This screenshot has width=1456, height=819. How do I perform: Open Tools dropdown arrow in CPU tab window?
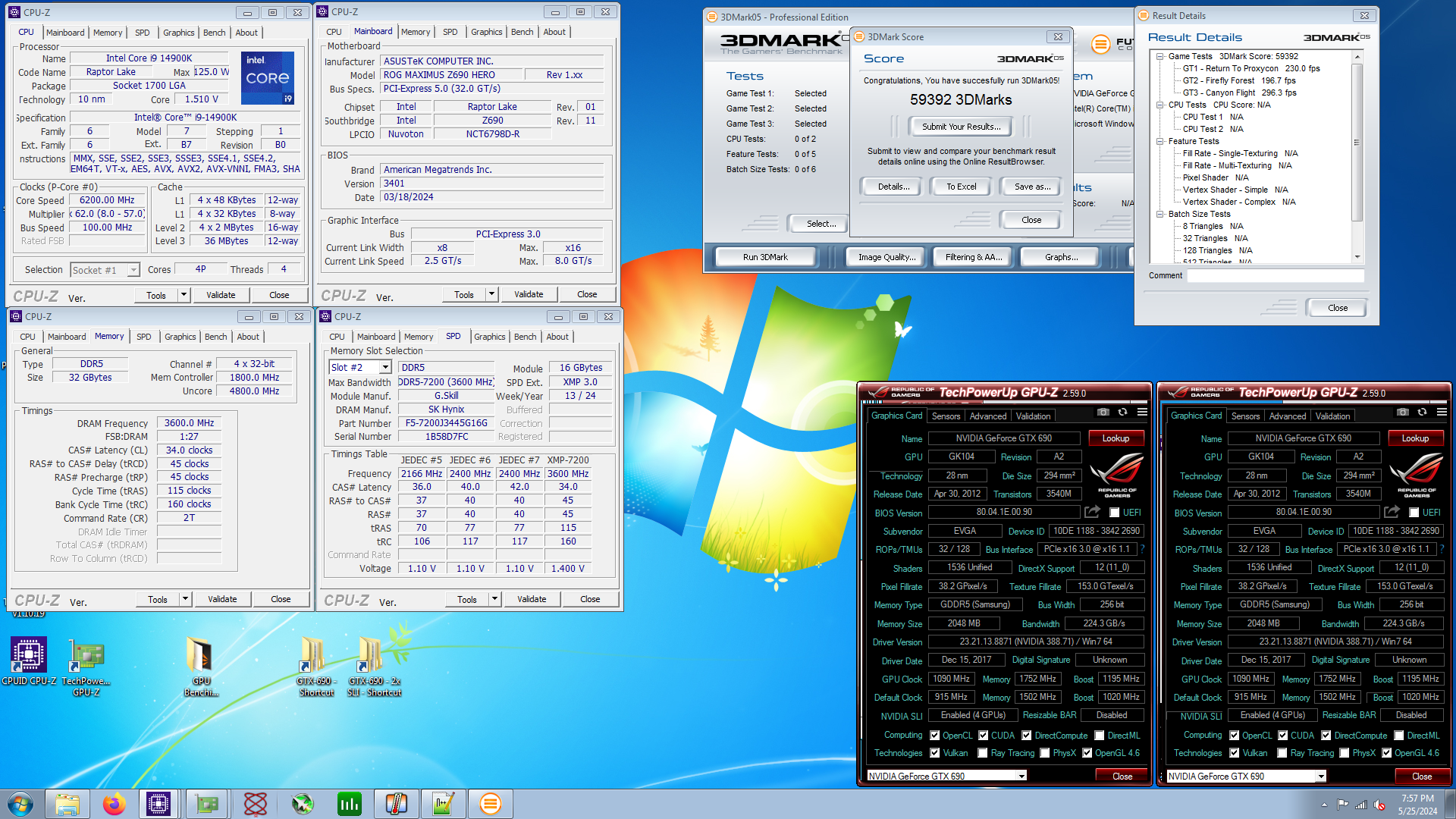[184, 295]
